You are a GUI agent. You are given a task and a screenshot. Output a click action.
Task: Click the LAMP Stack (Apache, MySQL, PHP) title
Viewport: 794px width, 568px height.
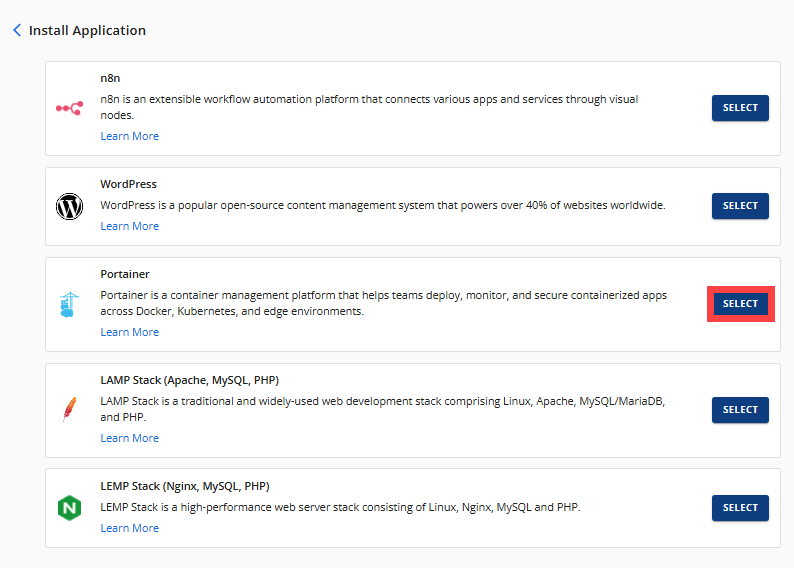[189, 380]
